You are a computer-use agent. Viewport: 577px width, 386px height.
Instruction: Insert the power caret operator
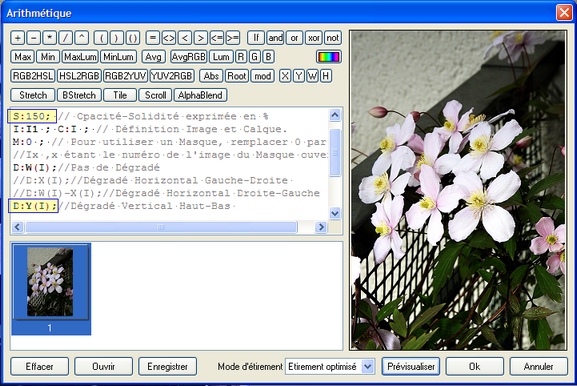pyautogui.click(x=82, y=38)
